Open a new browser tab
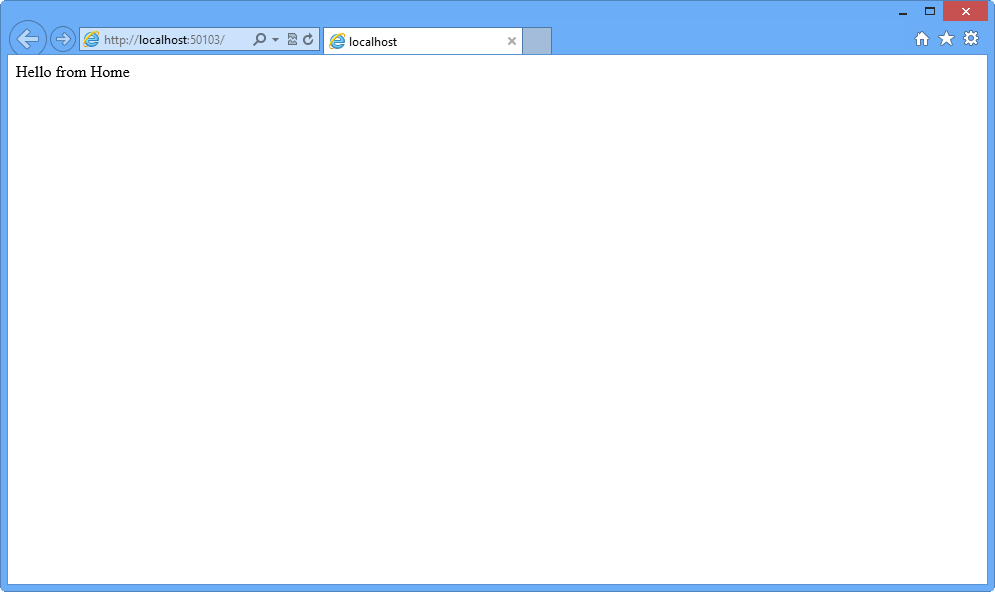 click(537, 40)
